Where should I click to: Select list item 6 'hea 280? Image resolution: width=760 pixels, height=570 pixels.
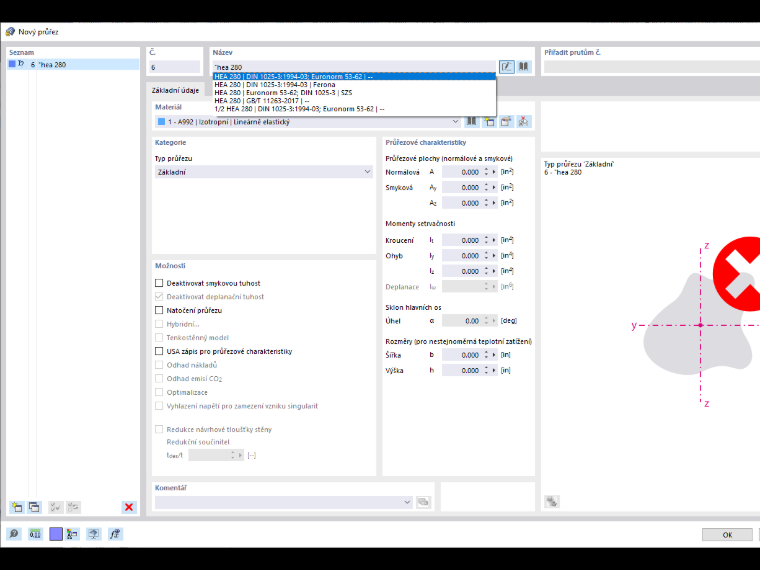click(x=73, y=64)
